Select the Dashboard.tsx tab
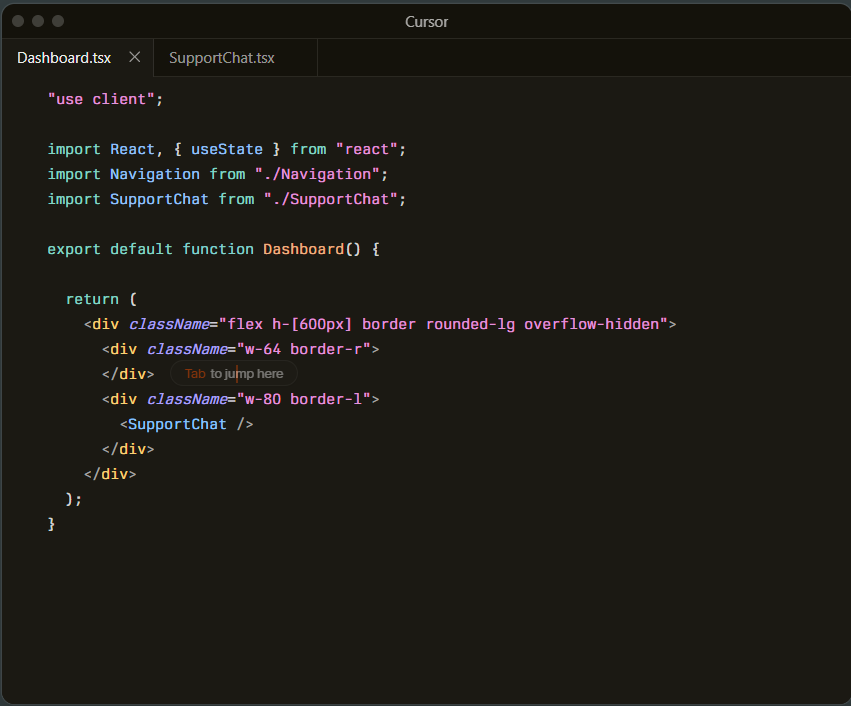Screen dimensions: 851x706 (64, 58)
